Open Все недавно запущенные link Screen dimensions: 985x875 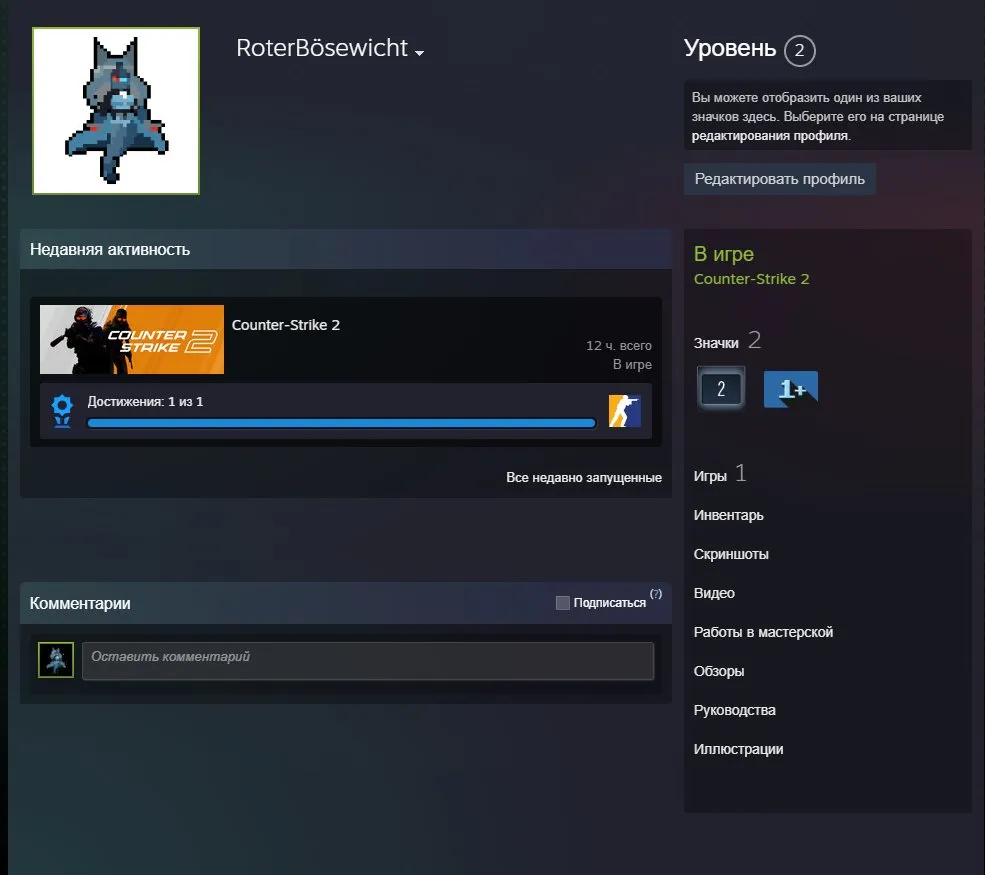pos(584,477)
